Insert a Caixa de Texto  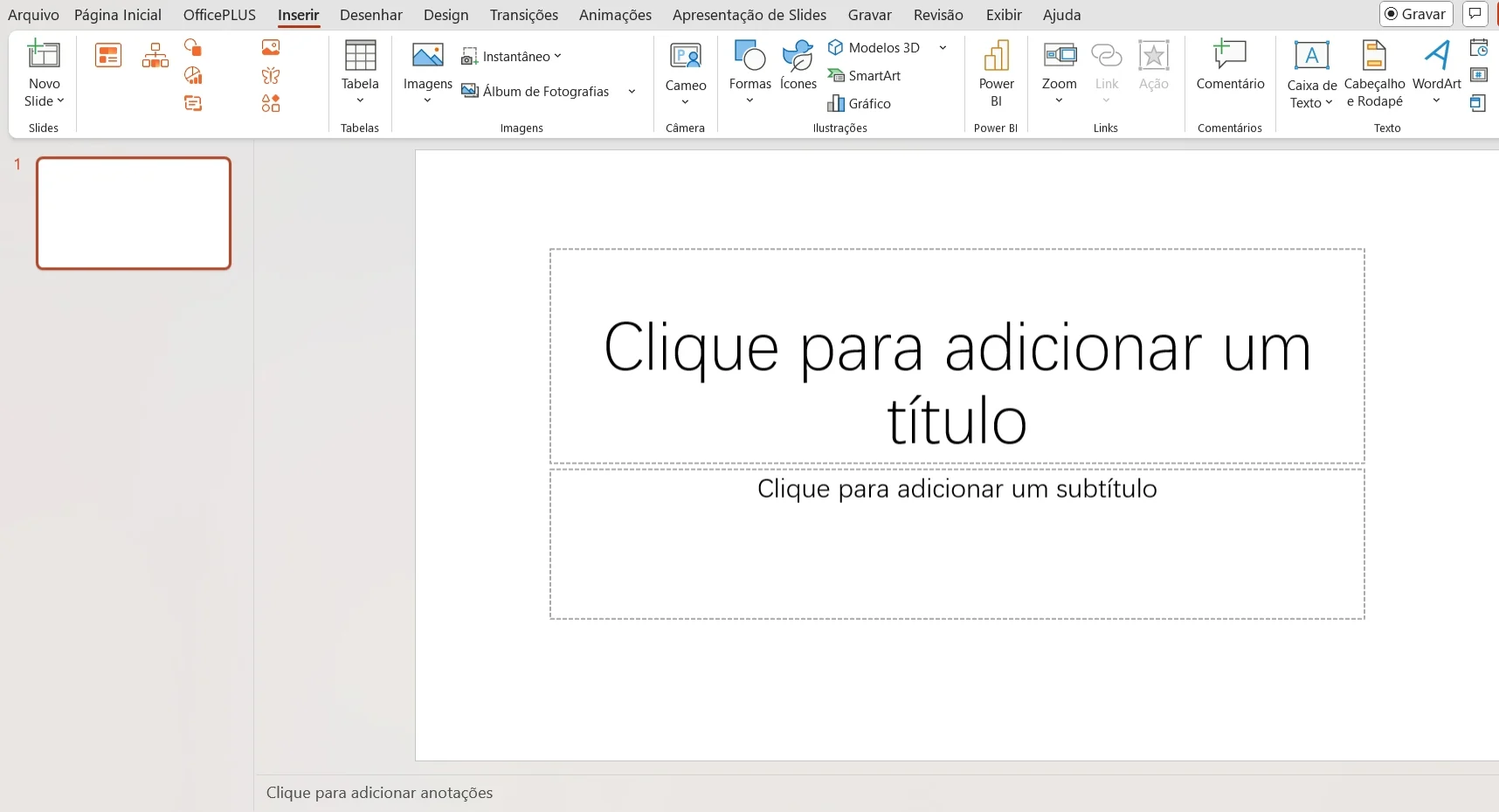click(1311, 74)
